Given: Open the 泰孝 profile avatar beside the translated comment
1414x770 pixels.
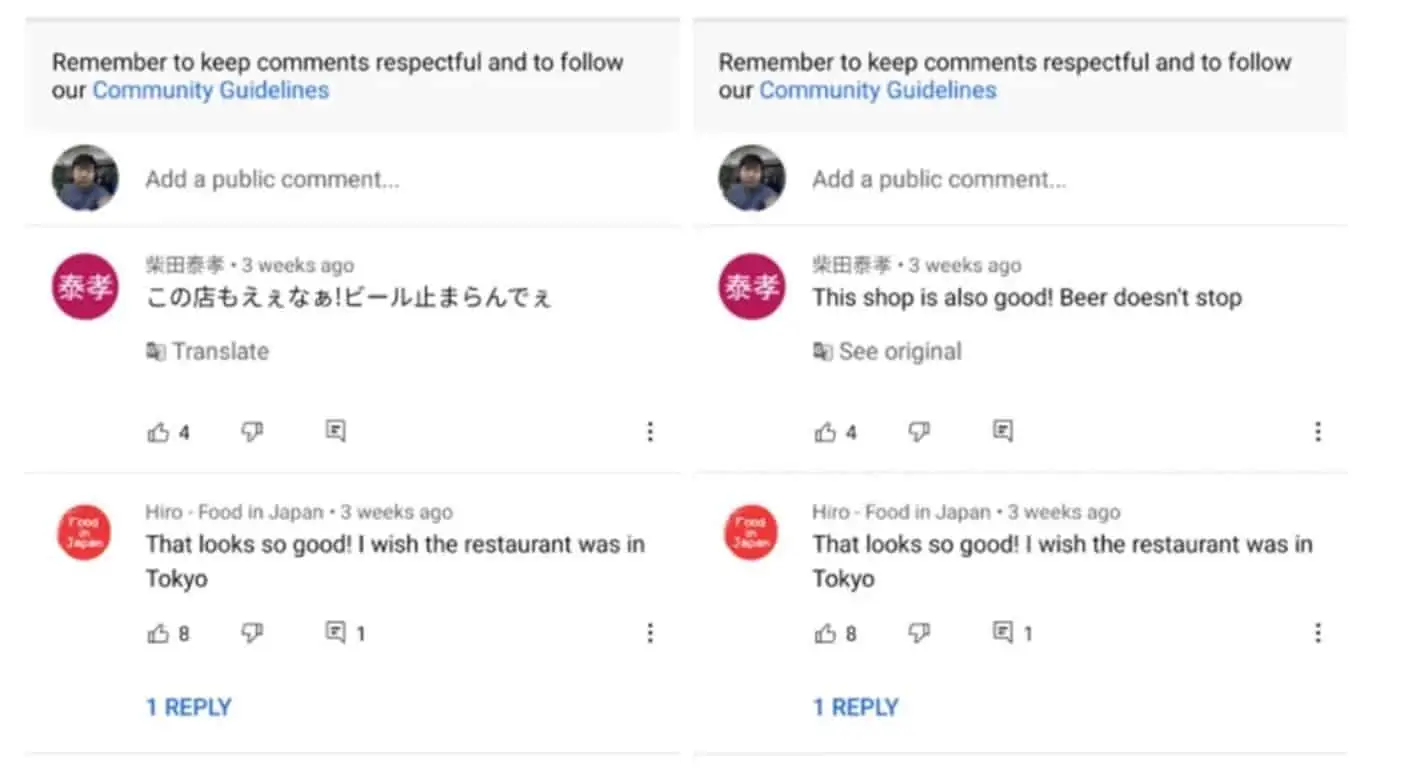Looking at the screenshot, I should 752,287.
